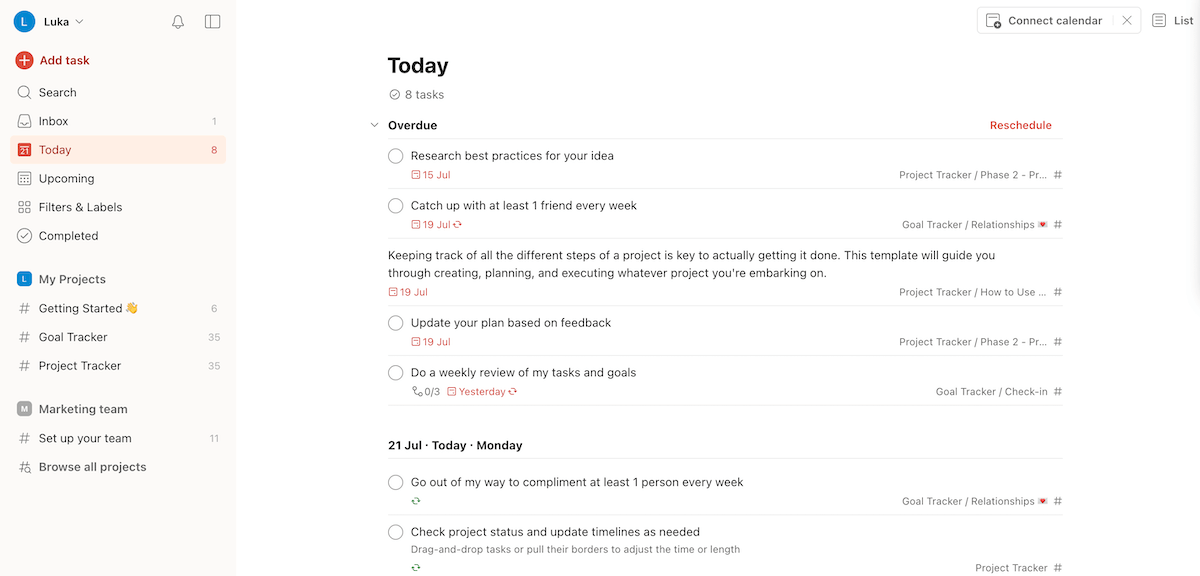The height and width of the screenshot is (576, 1200).
Task: Click the Reschedule link for overdue tasks
Action: click(x=1020, y=125)
